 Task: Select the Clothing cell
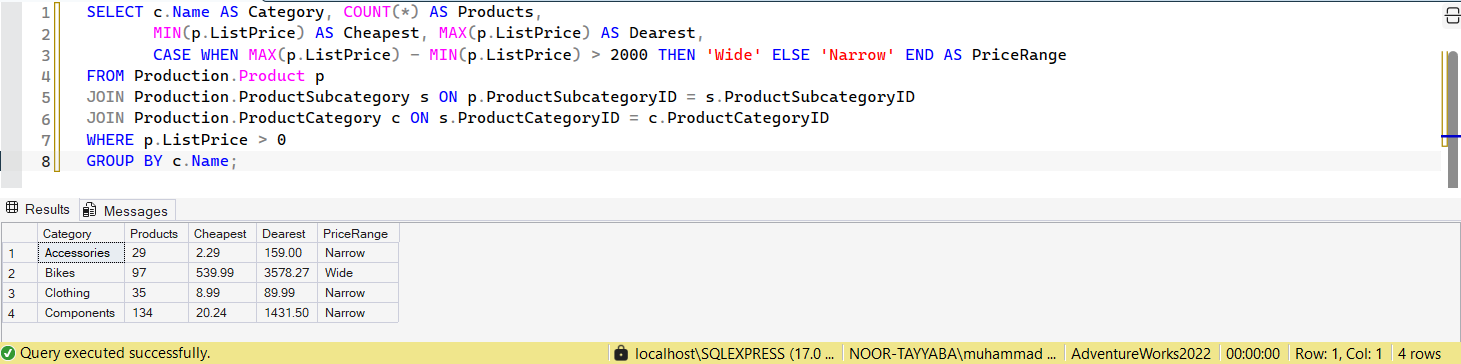click(82, 293)
